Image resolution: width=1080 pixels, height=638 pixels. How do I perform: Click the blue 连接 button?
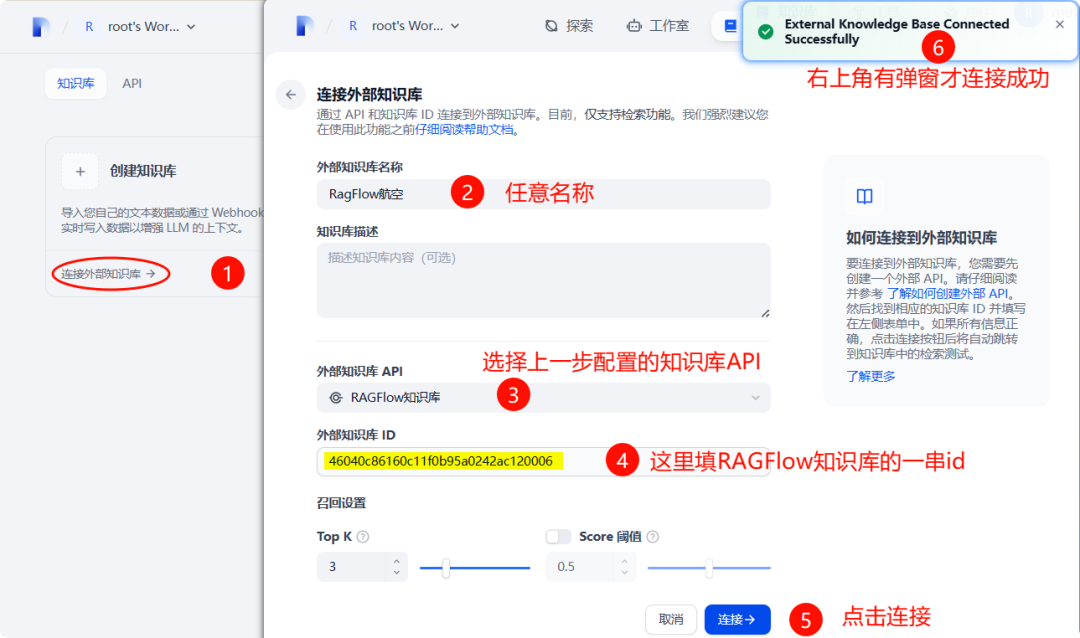[x=737, y=619]
